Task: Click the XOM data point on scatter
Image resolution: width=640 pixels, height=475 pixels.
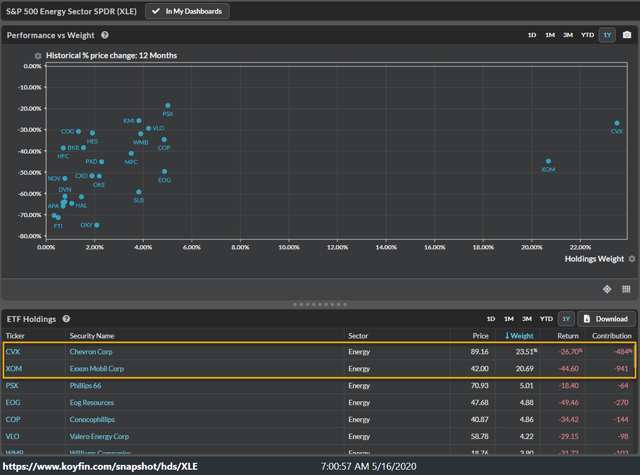Action: (x=548, y=161)
